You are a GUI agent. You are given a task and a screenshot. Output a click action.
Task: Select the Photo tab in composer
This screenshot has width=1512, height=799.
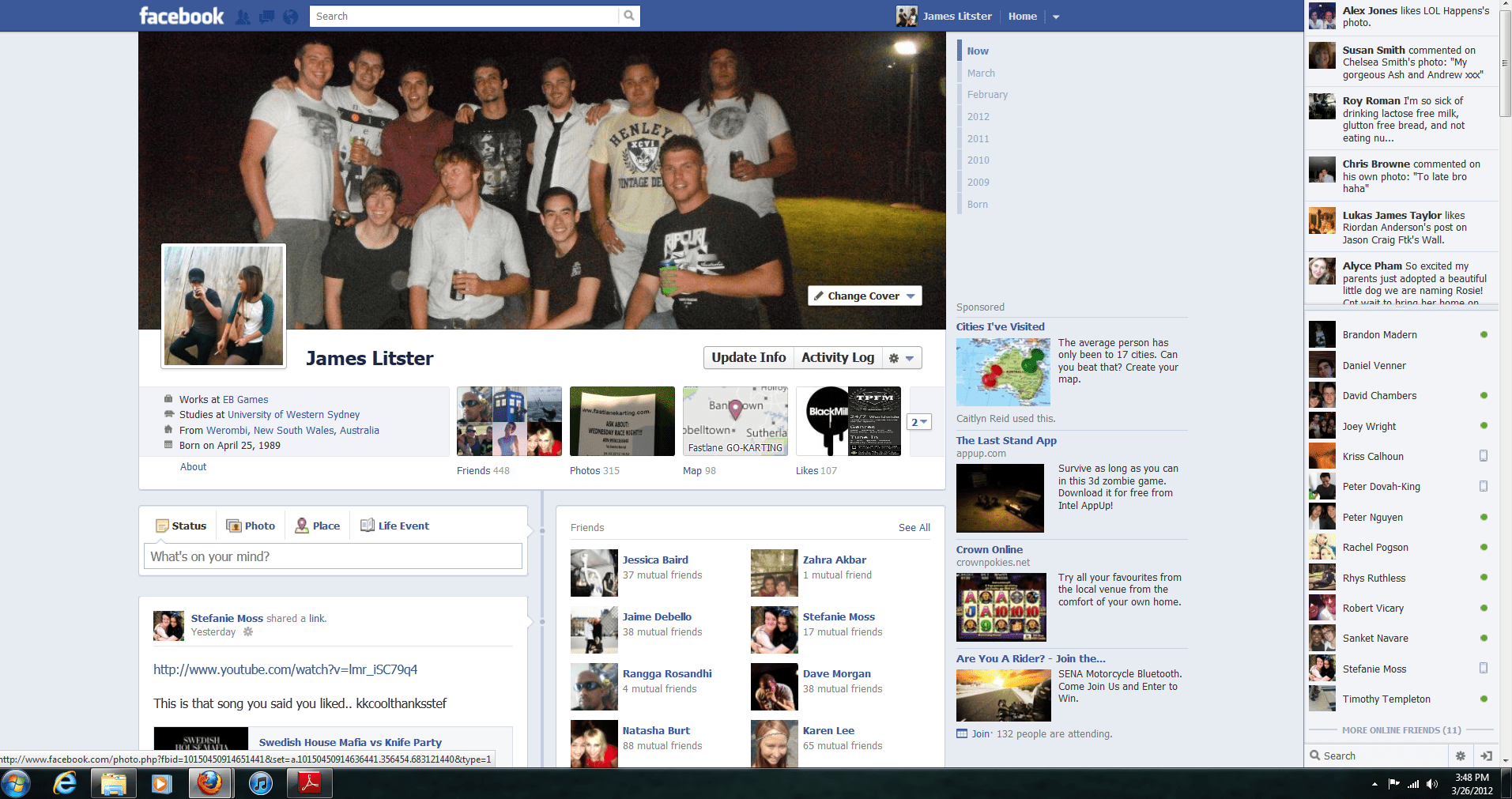click(251, 526)
